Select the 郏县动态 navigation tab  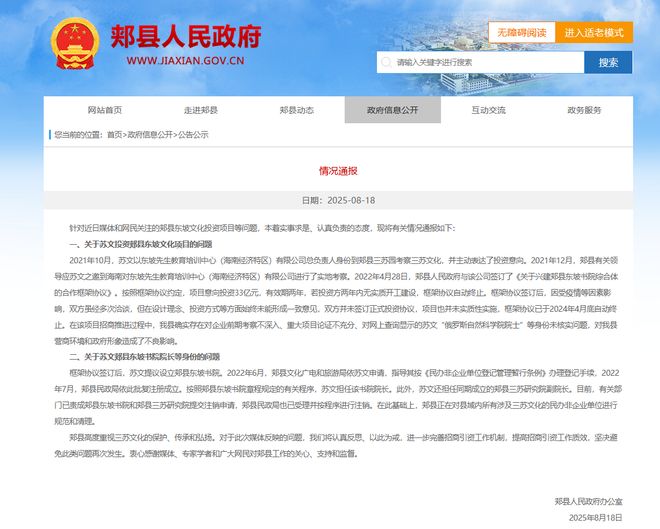[296, 110]
